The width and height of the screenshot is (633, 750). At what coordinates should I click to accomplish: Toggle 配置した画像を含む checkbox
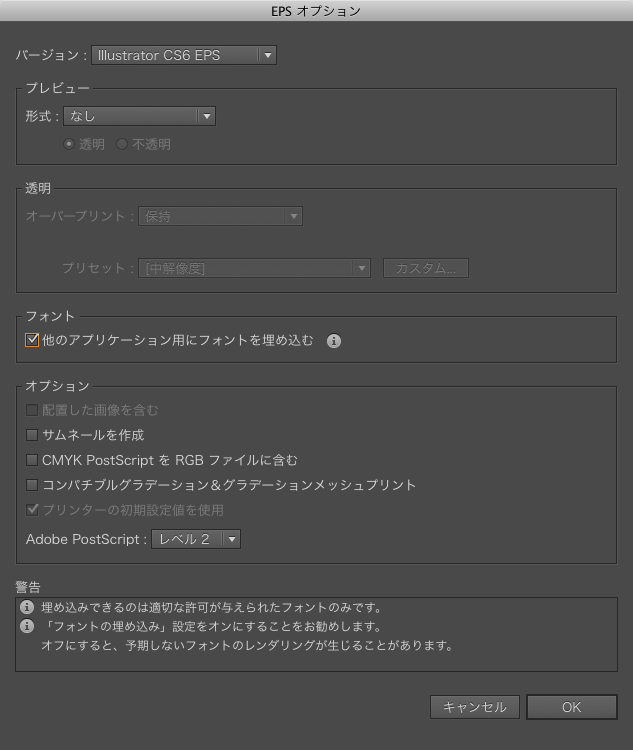pyautogui.click(x=32, y=410)
